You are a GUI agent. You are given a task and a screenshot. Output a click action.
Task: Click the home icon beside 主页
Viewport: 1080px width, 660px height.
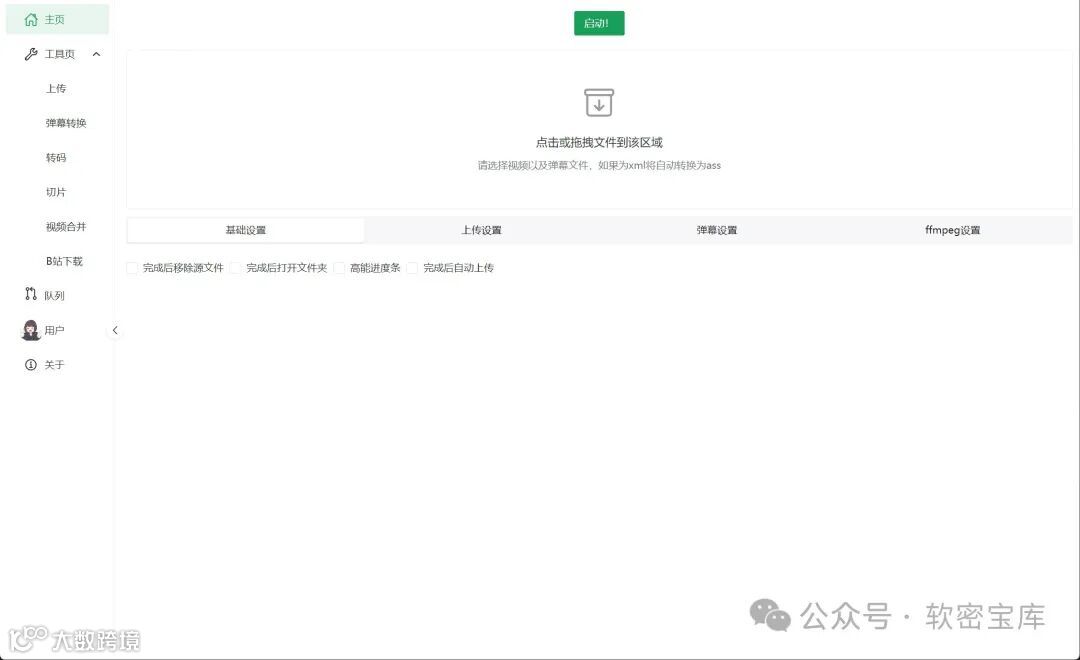[31, 19]
